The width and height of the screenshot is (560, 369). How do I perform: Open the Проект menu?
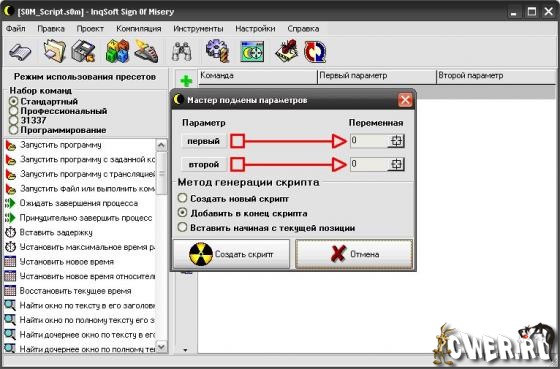(90, 29)
